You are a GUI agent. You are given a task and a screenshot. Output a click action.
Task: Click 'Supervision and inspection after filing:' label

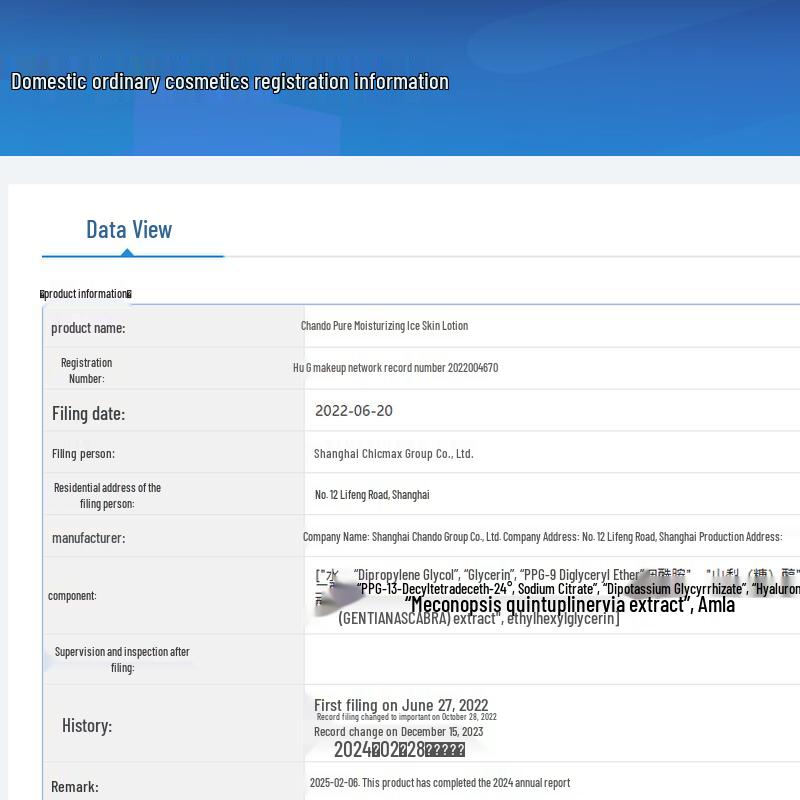[x=122, y=659]
